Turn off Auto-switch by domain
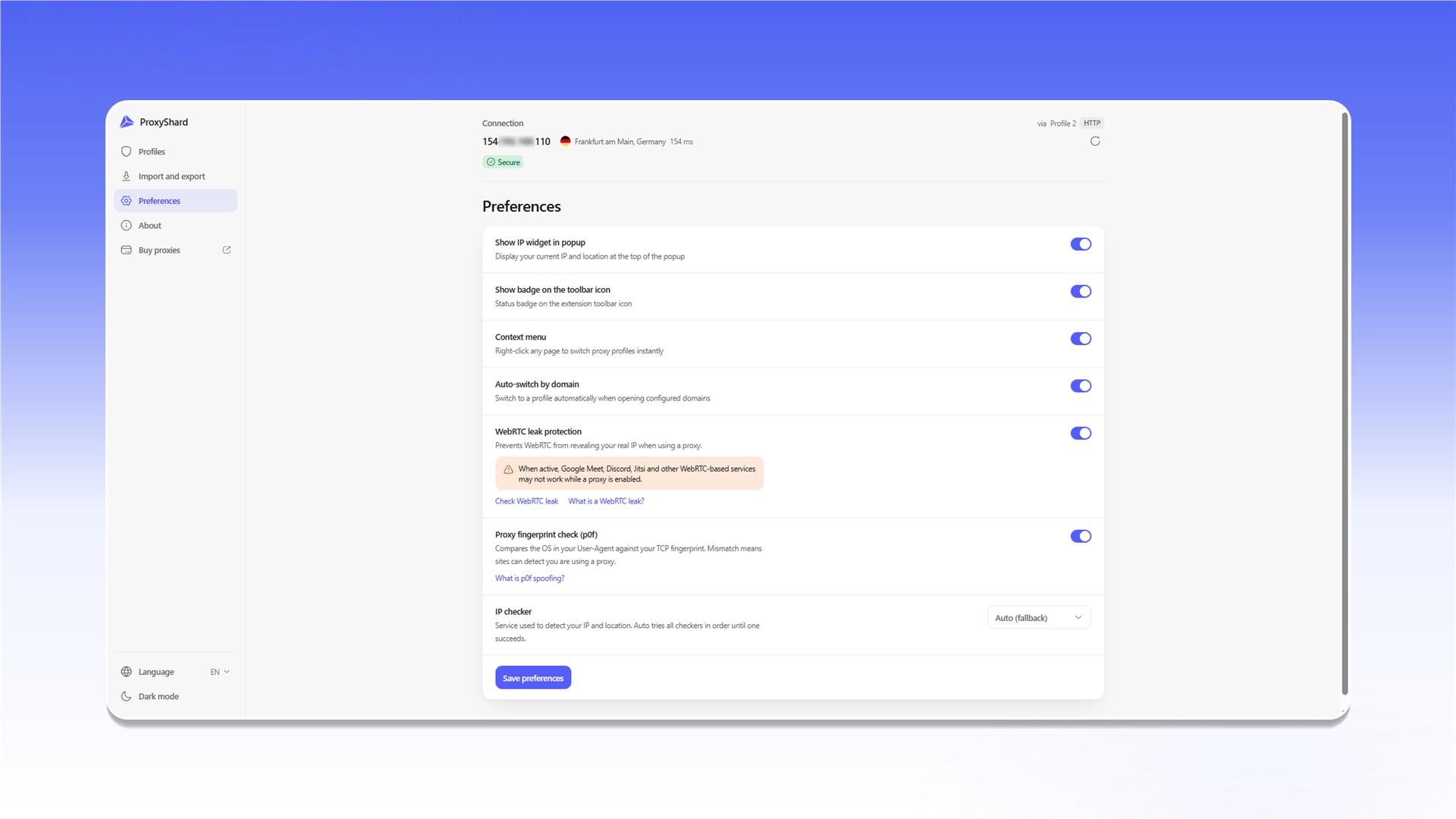The height and width of the screenshot is (819, 1456). [1081, 386]
